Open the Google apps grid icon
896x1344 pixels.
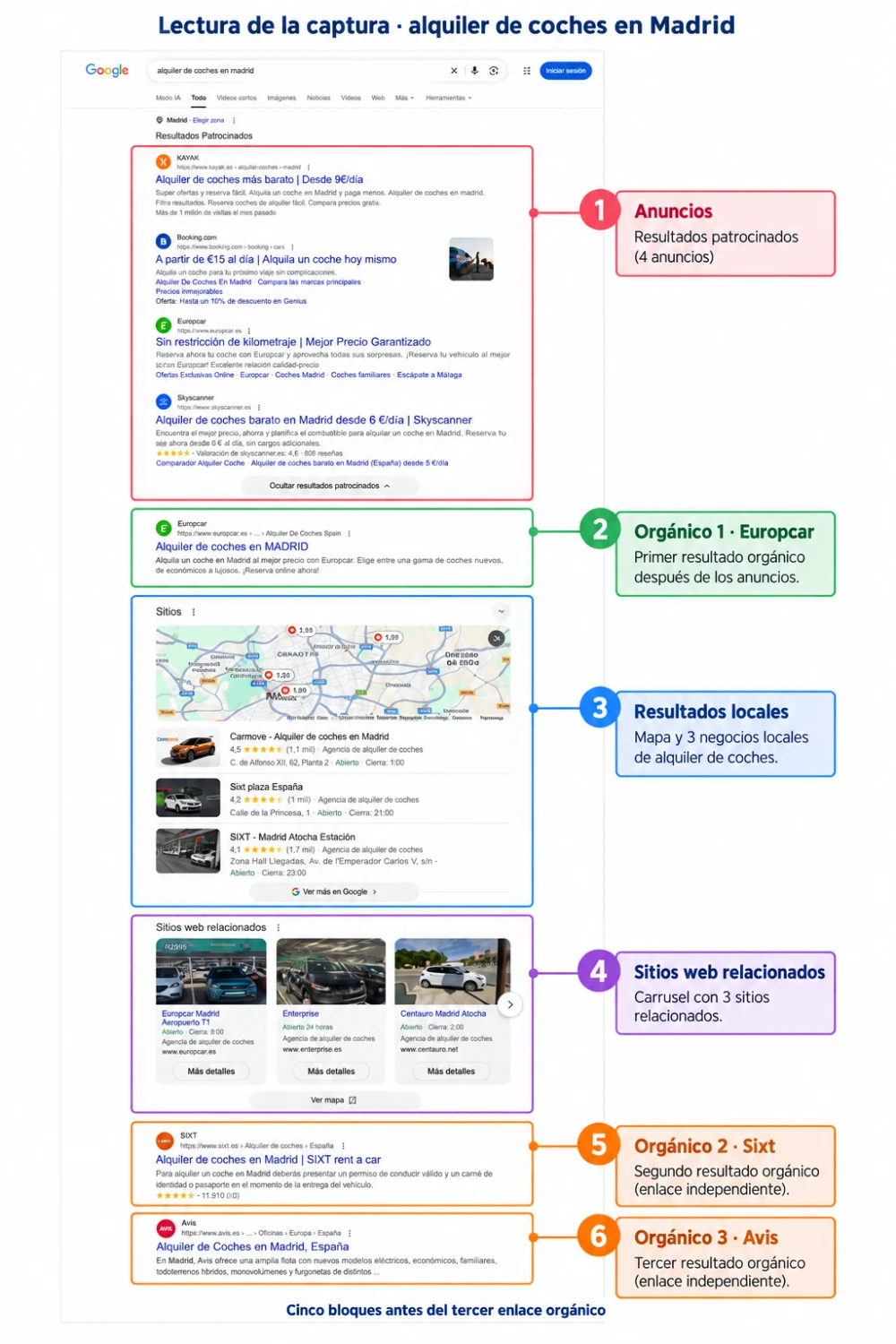coord(527,71)
